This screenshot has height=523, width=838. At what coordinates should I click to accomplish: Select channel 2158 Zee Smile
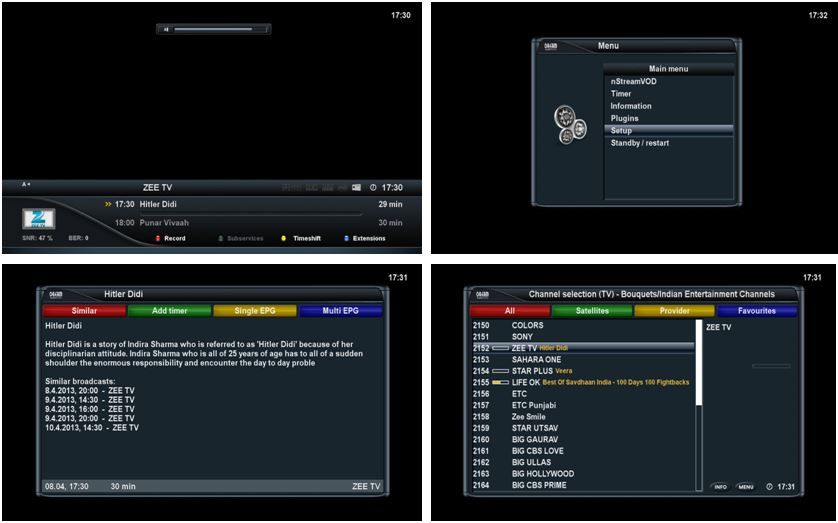[583, 417]
